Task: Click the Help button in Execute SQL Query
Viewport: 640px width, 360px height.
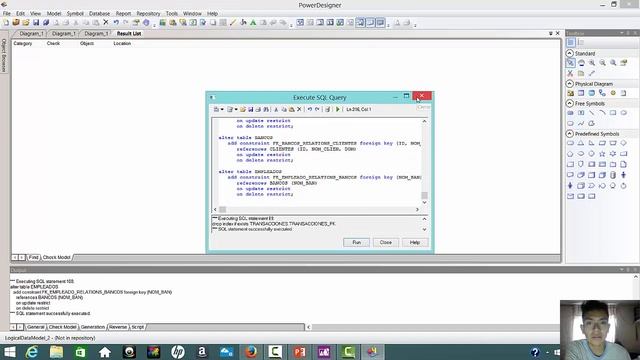Action: click(x=415, y=242)
